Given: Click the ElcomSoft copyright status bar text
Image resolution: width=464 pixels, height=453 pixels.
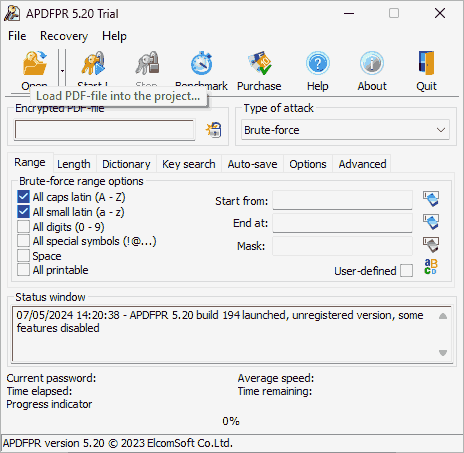Looking at the screenshot, I should [x=118, y=443].
